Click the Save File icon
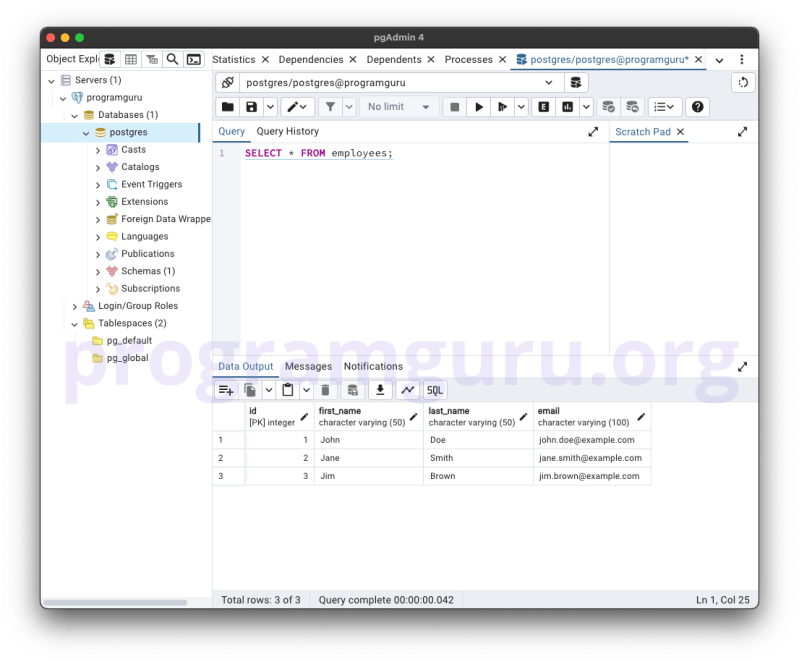 pyautogui.click(x=251, y=107)
